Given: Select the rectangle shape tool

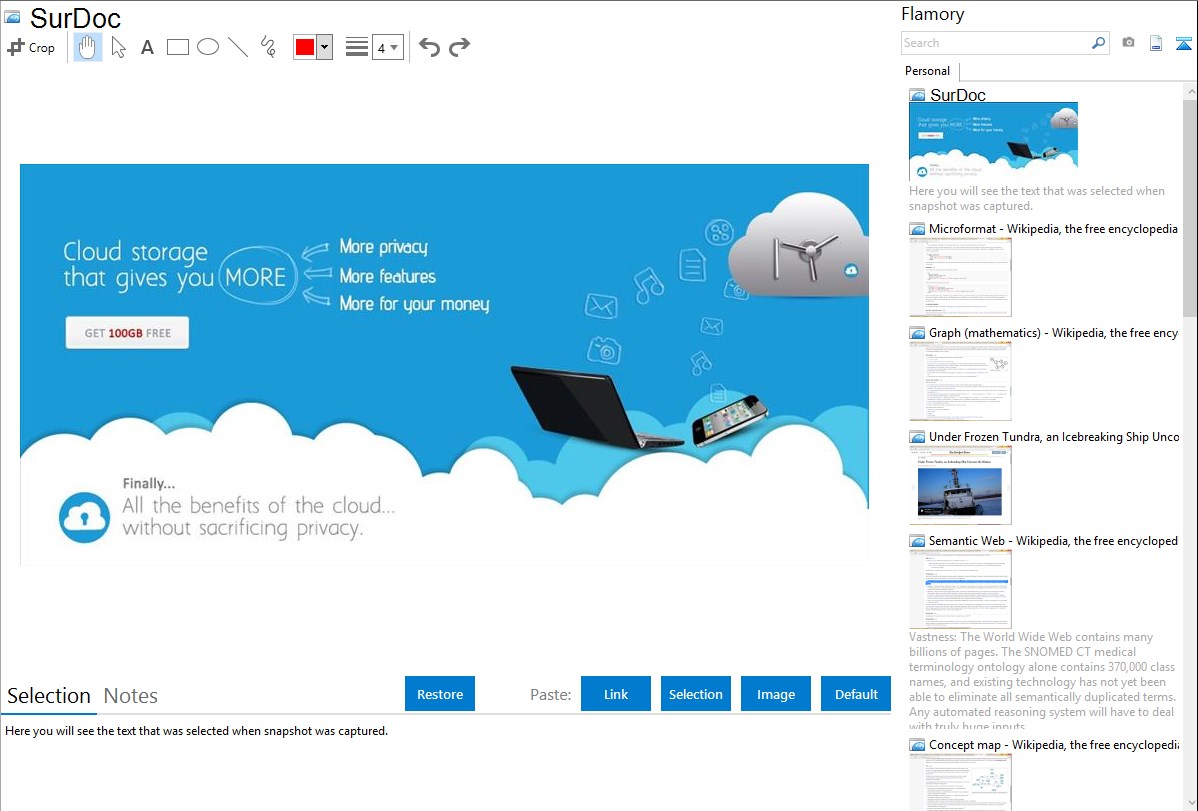Looking at the screenshot, I should click(177, 47).
